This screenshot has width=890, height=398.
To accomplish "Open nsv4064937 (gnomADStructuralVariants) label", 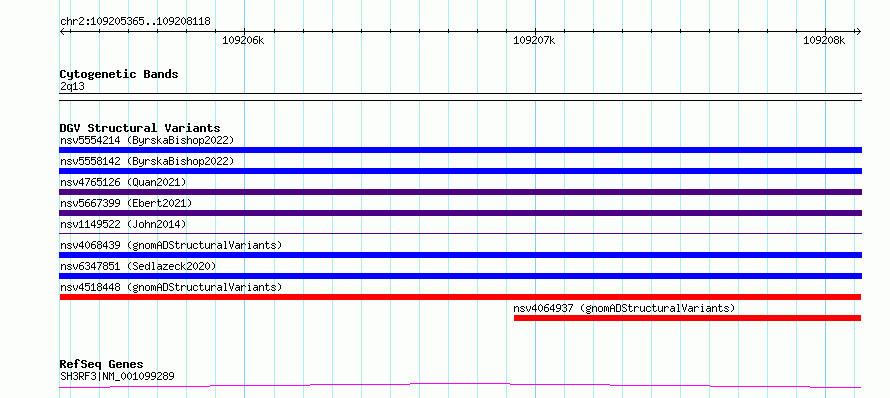I will point(624,308).
